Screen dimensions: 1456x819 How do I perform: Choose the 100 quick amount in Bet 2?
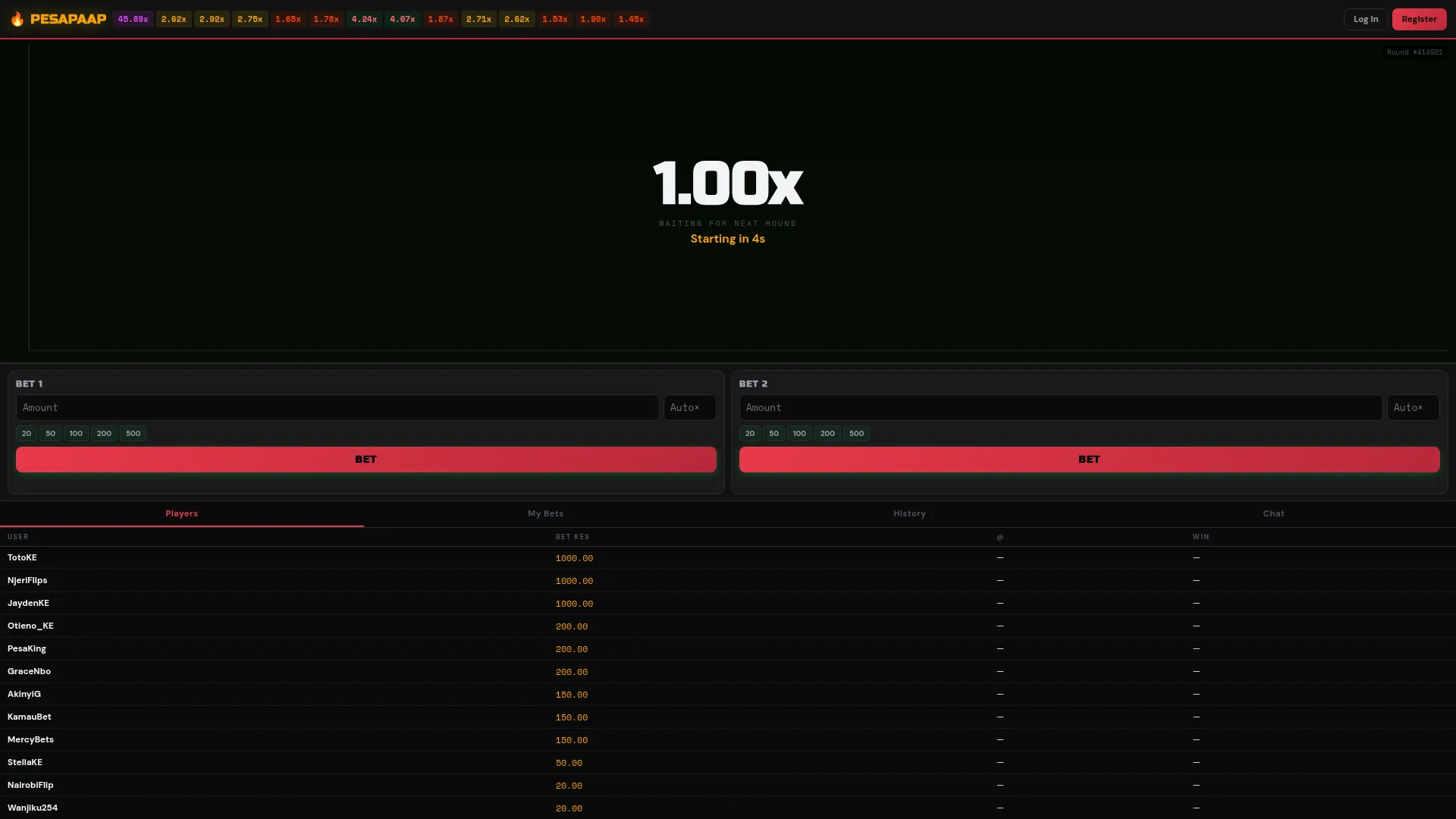(x=799, y=433)
